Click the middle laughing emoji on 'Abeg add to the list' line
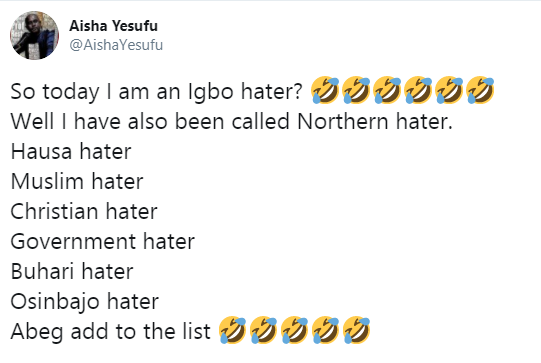 coord(294,330)
